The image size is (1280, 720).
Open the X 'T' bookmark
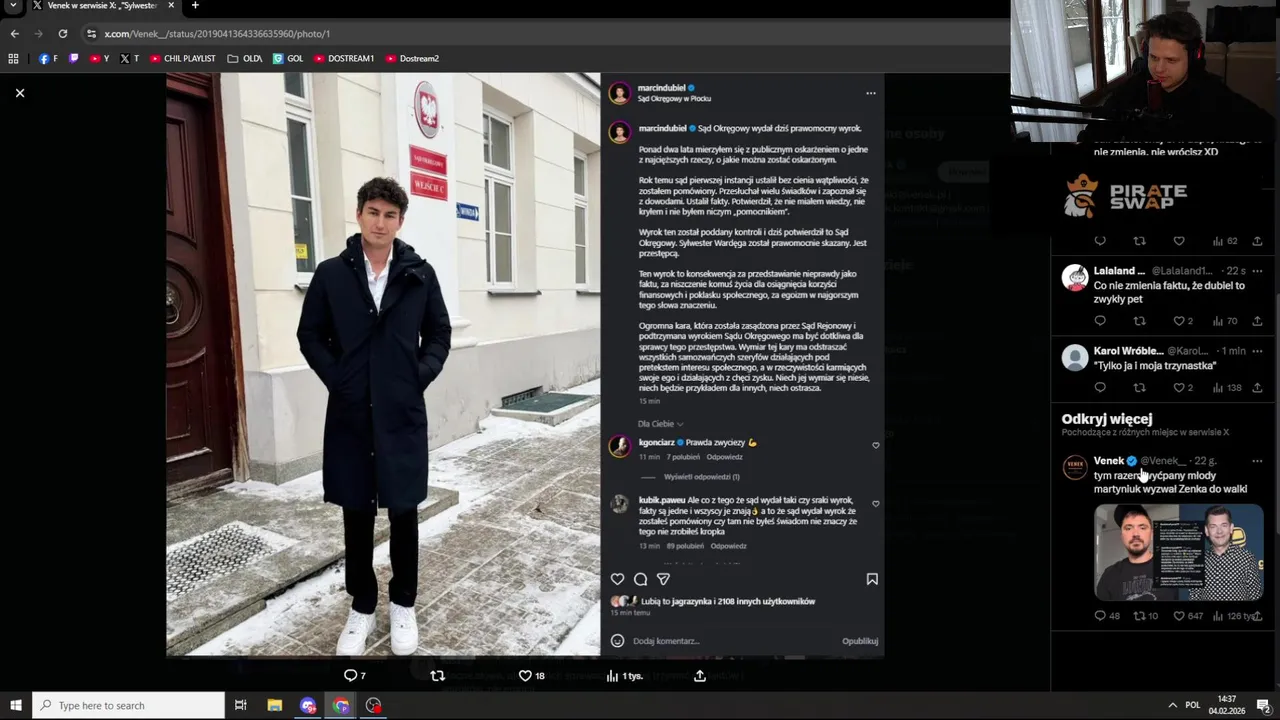[x=129, y=59]
